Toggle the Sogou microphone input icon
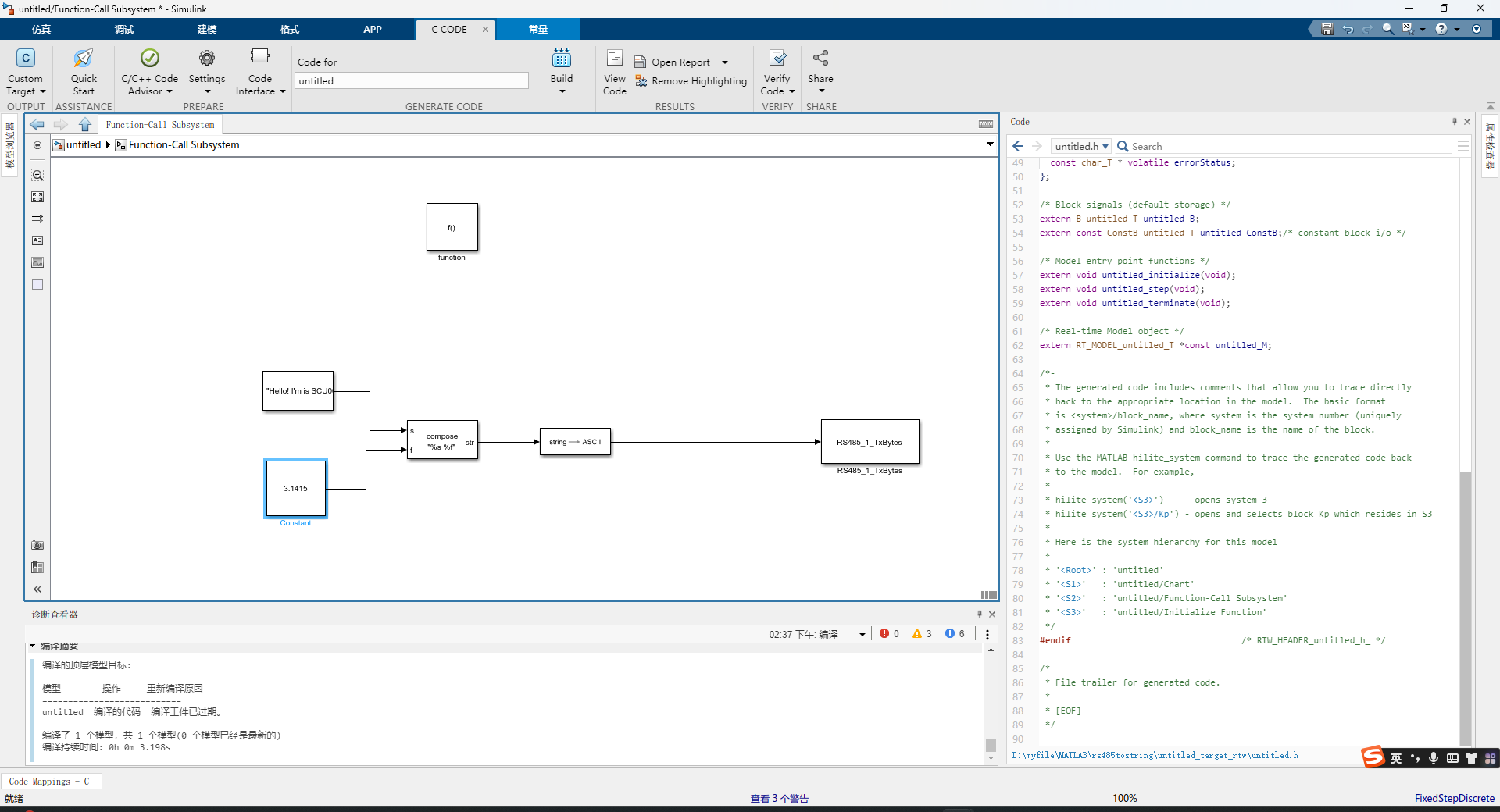Viewport: 1500px width, 812px height. [1434, 758]
